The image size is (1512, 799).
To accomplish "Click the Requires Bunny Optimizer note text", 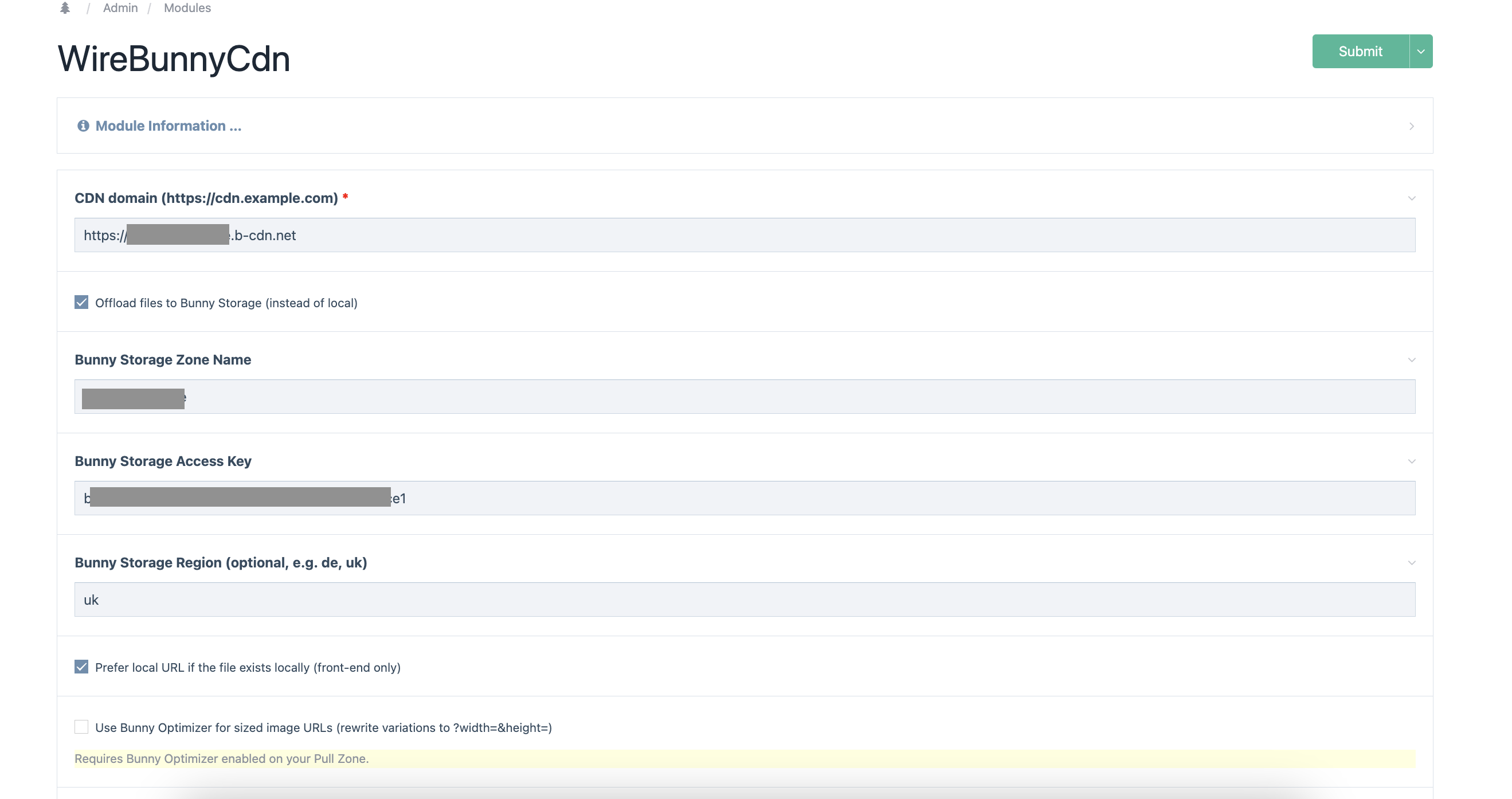I will [221, 758].
